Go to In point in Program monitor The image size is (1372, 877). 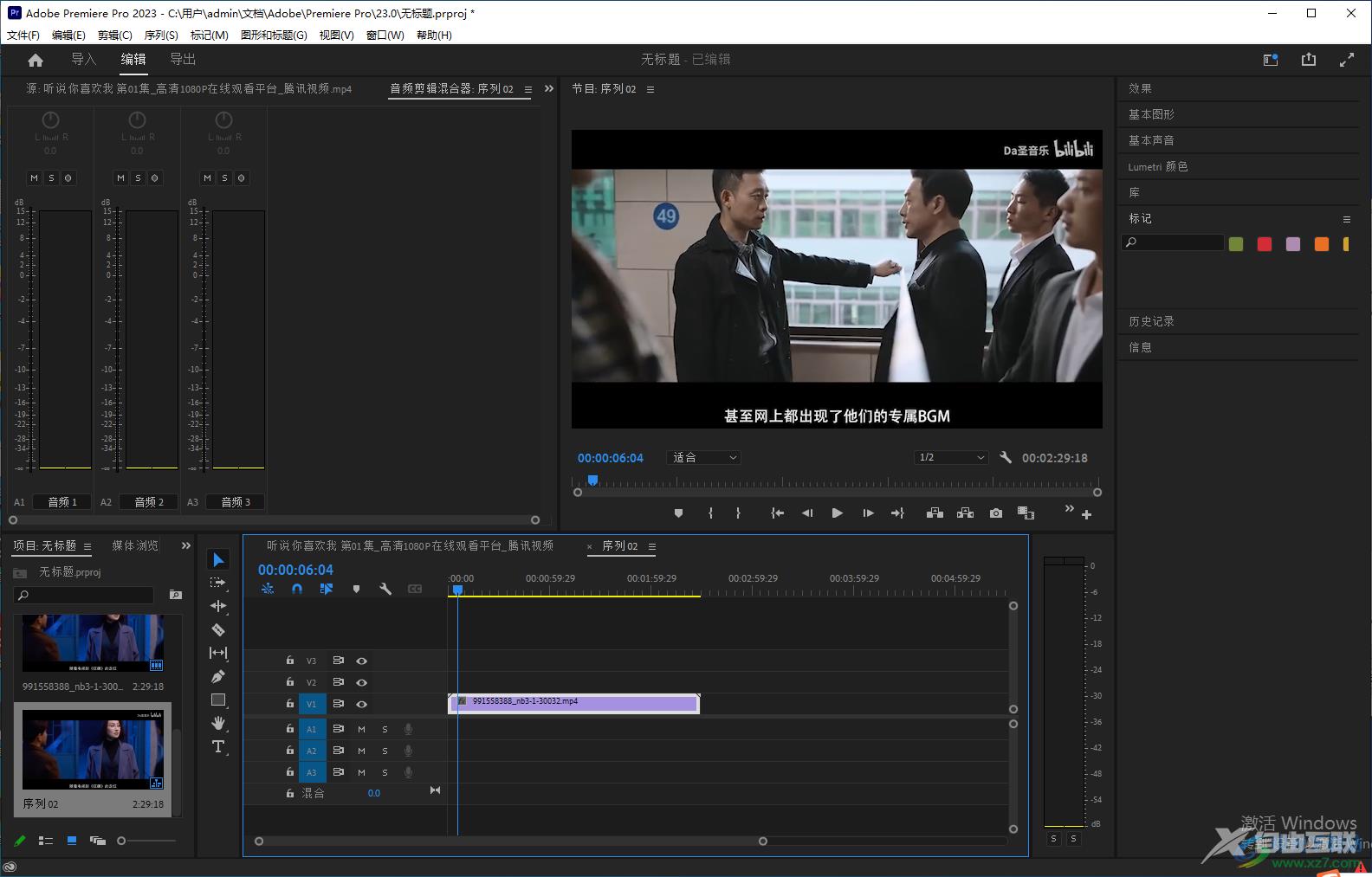click(778, 513)
